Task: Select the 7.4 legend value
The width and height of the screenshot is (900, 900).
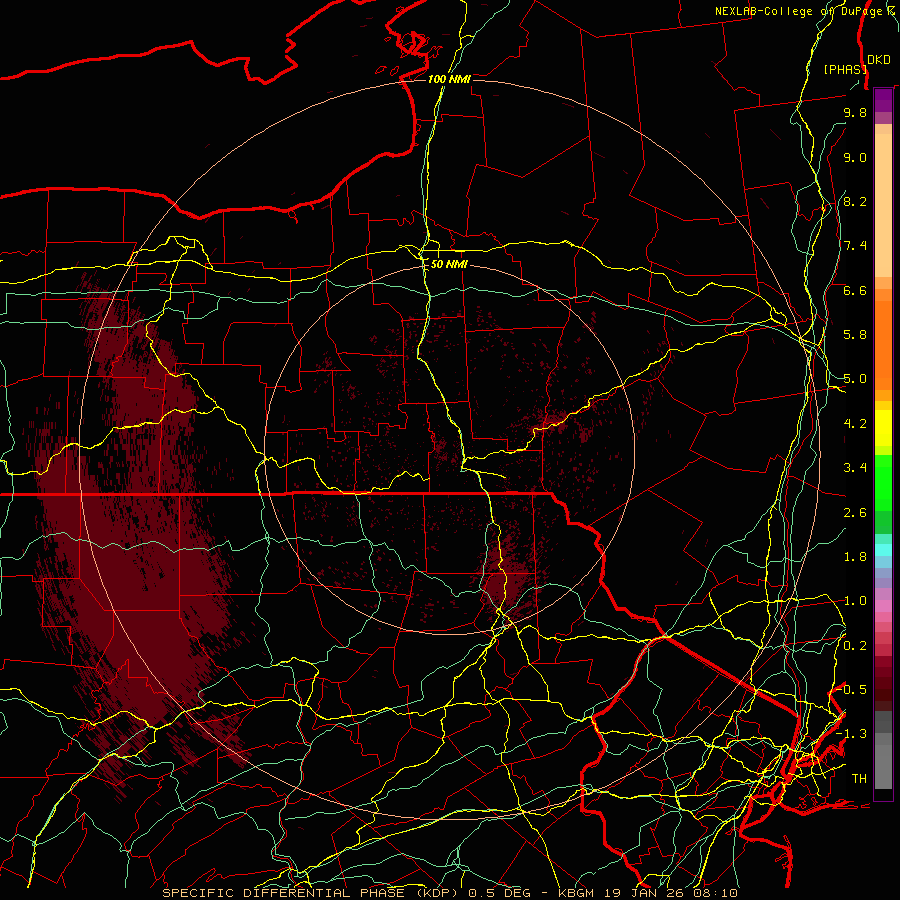Action: coord(855,246)
